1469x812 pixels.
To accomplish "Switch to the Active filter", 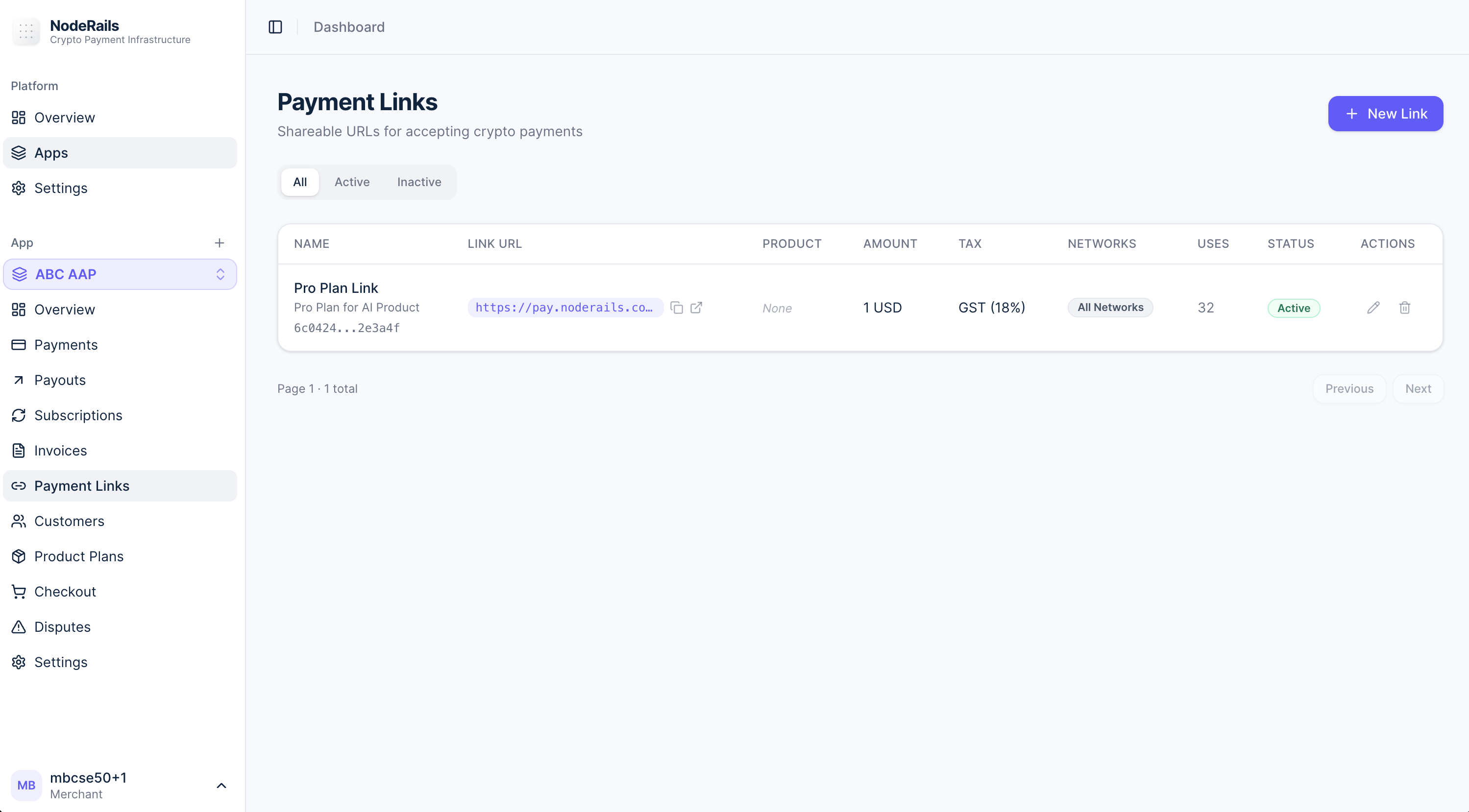I will [x=352, y=182].
